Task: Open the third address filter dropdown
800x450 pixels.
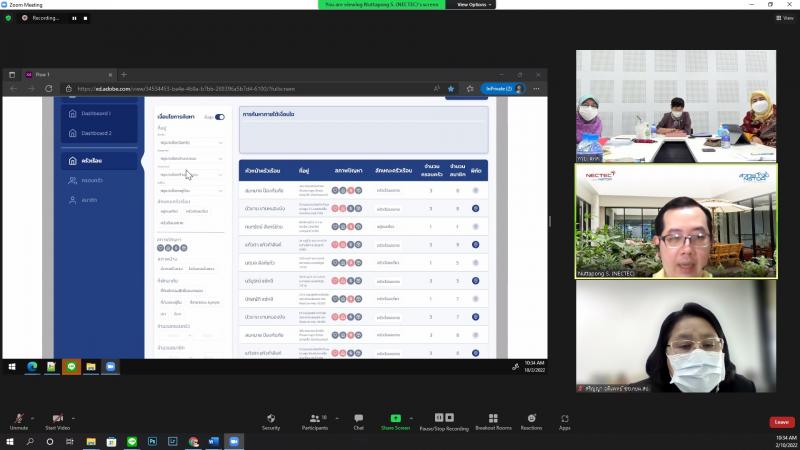Action: [x=191, y=174]
